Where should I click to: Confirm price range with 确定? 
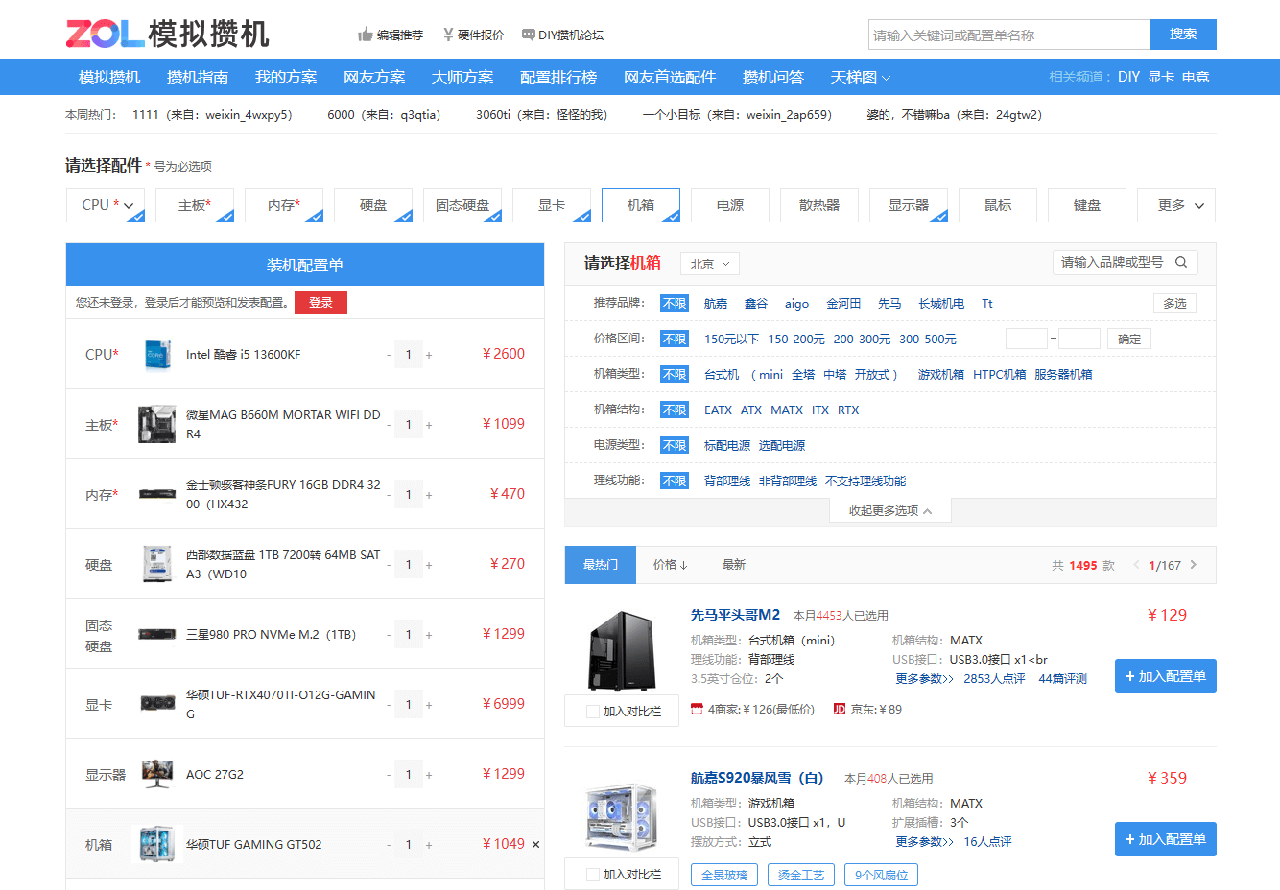click(x=1129, y=339)
